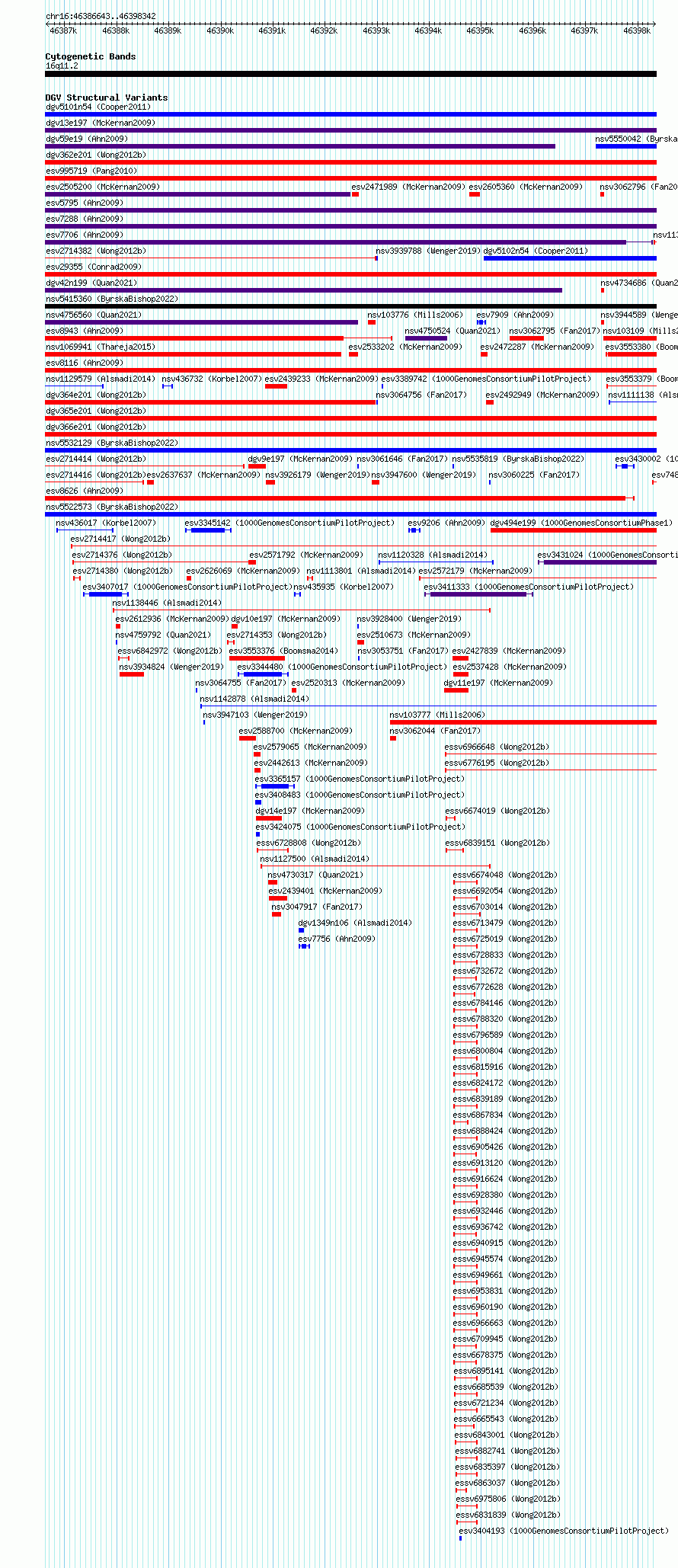Select nsv103776 (Mills2006) variant
This screenshot has width=678, height=1568.
(x=372, y=322)
